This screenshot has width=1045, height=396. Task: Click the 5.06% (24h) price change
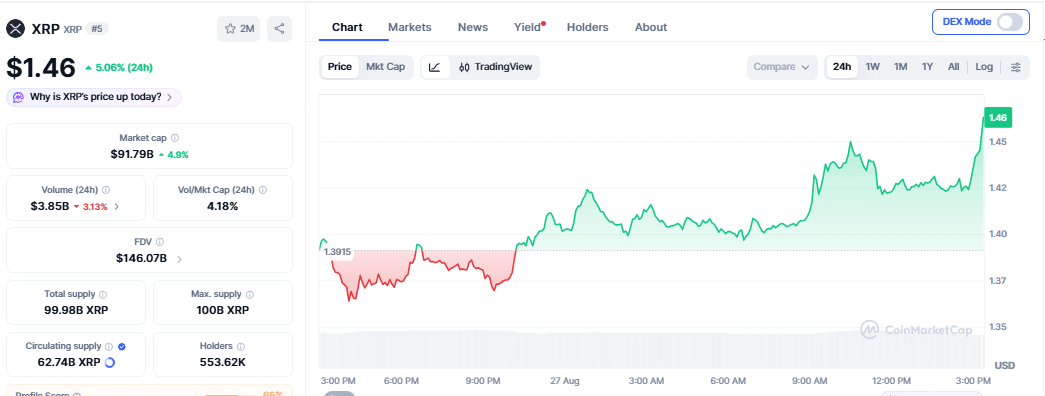(x=119, y=67)
